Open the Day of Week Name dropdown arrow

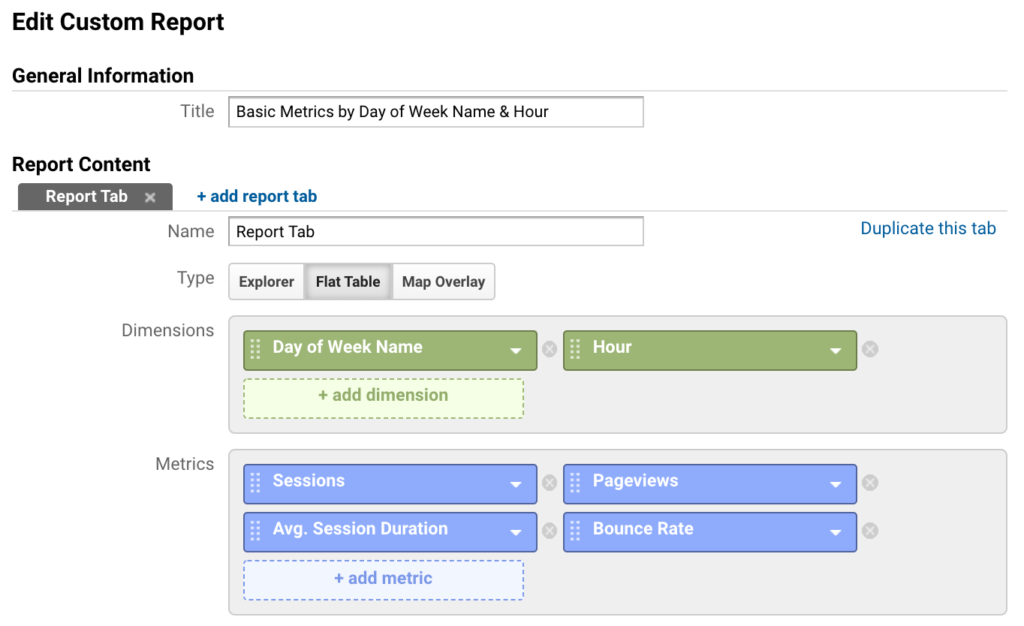click(516, 351)
